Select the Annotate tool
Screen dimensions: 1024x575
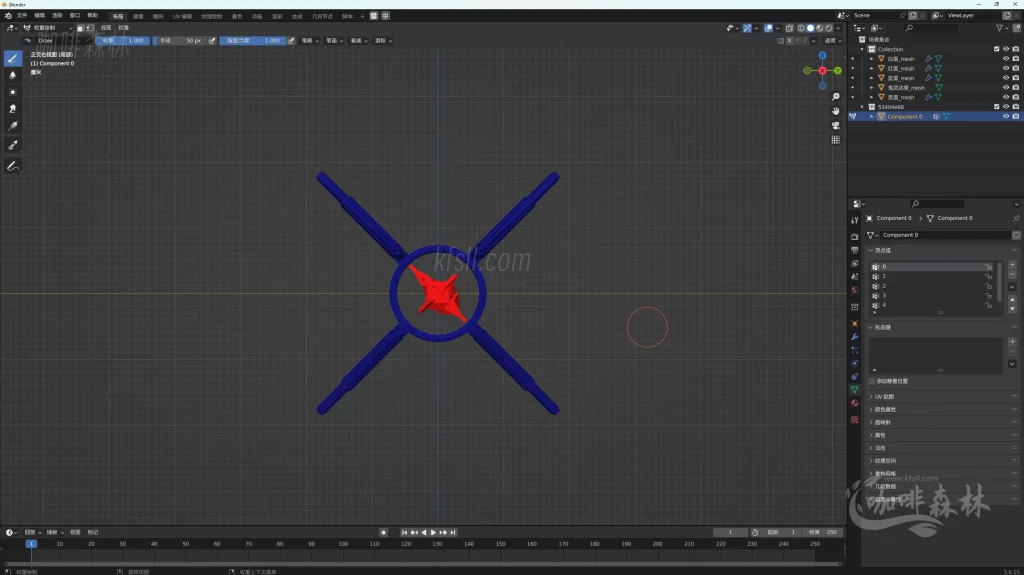pyautogui.click(x=13, y=165)
